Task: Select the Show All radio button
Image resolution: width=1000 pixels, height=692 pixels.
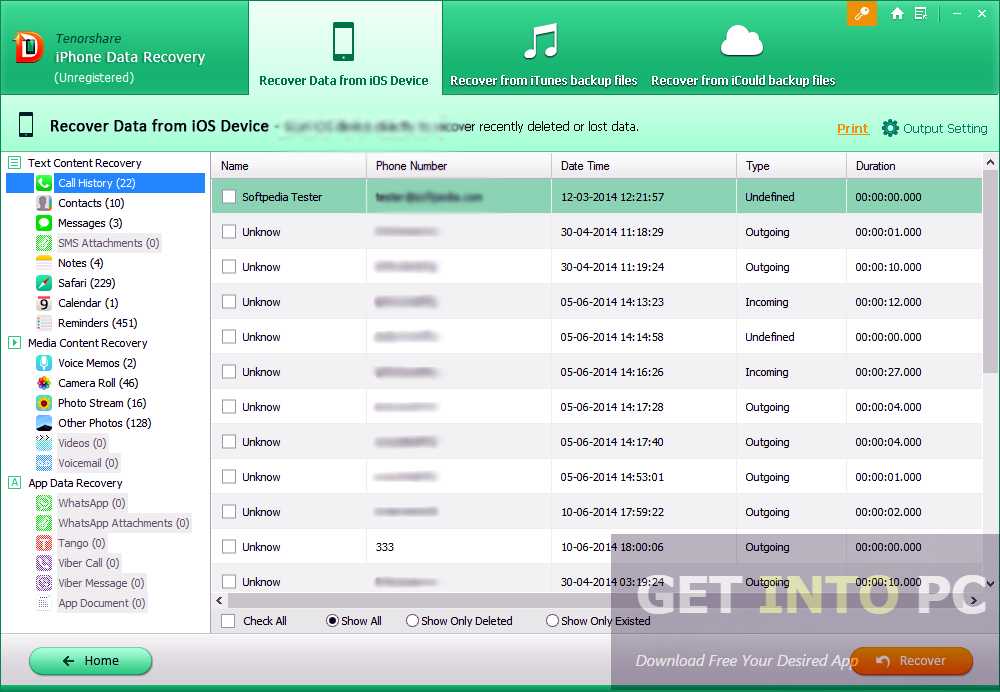Action: 332,621
